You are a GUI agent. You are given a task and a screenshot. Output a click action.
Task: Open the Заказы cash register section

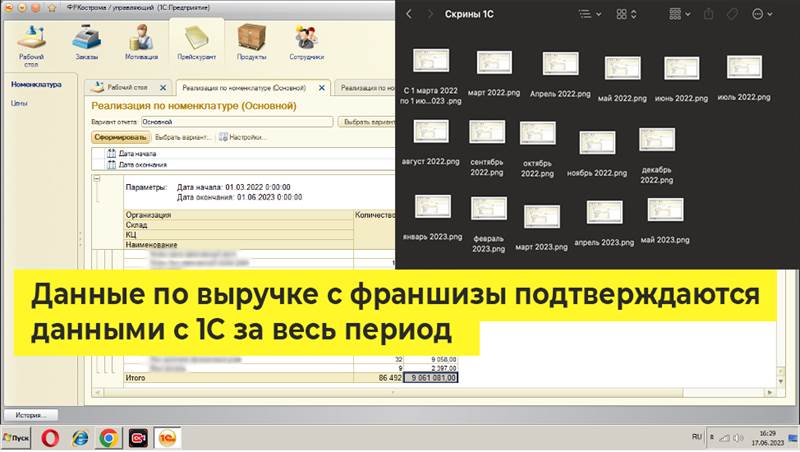click(87, 44)
